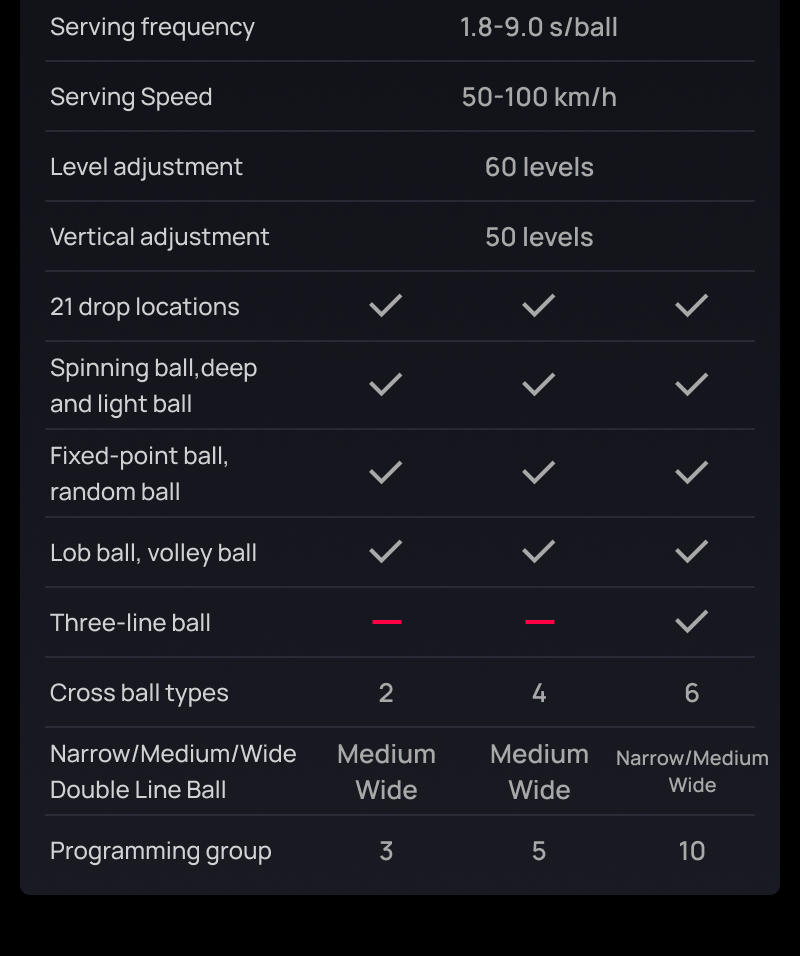This screenshot has height=956, width=800.
Task: Click first checkmark in Spinning ball row
Action: [386, 385]
